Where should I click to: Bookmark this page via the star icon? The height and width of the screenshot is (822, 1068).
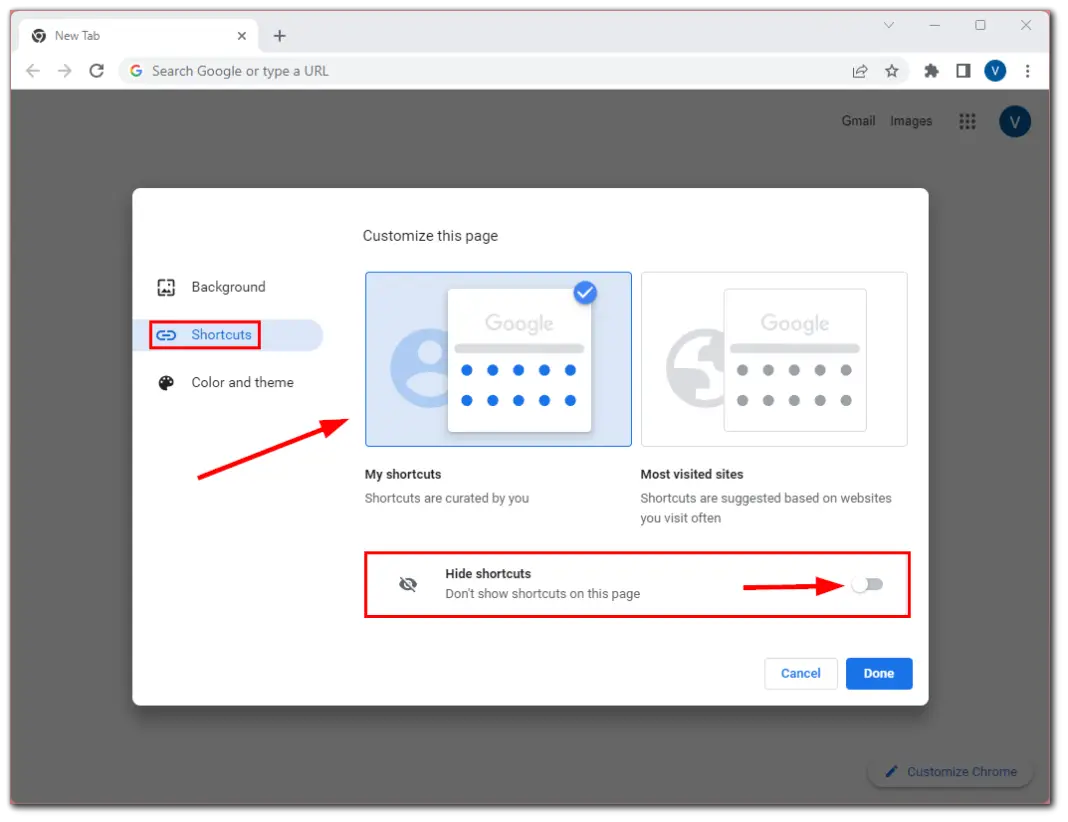click(x=891, y=71)
